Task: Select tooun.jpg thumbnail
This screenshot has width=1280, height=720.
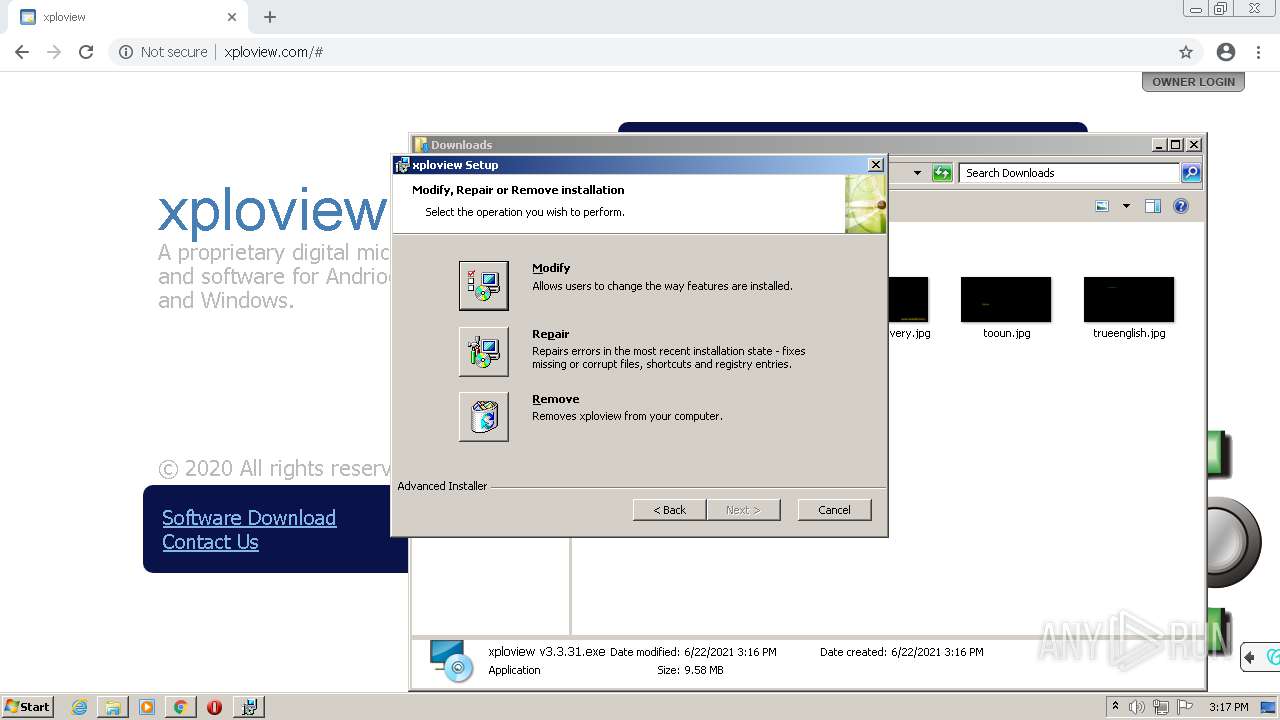Action: click(x=1006, y=300)
